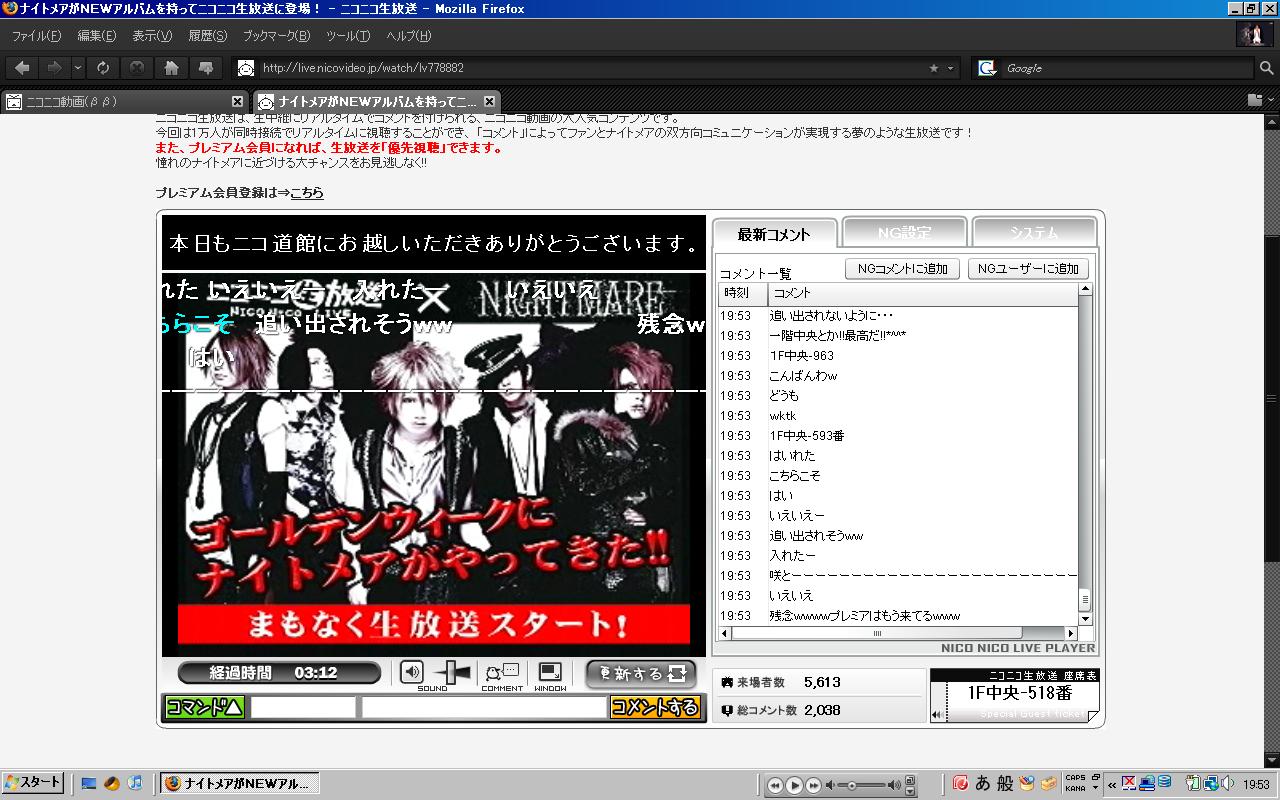Focus the comment text input field

coord(485,708)
